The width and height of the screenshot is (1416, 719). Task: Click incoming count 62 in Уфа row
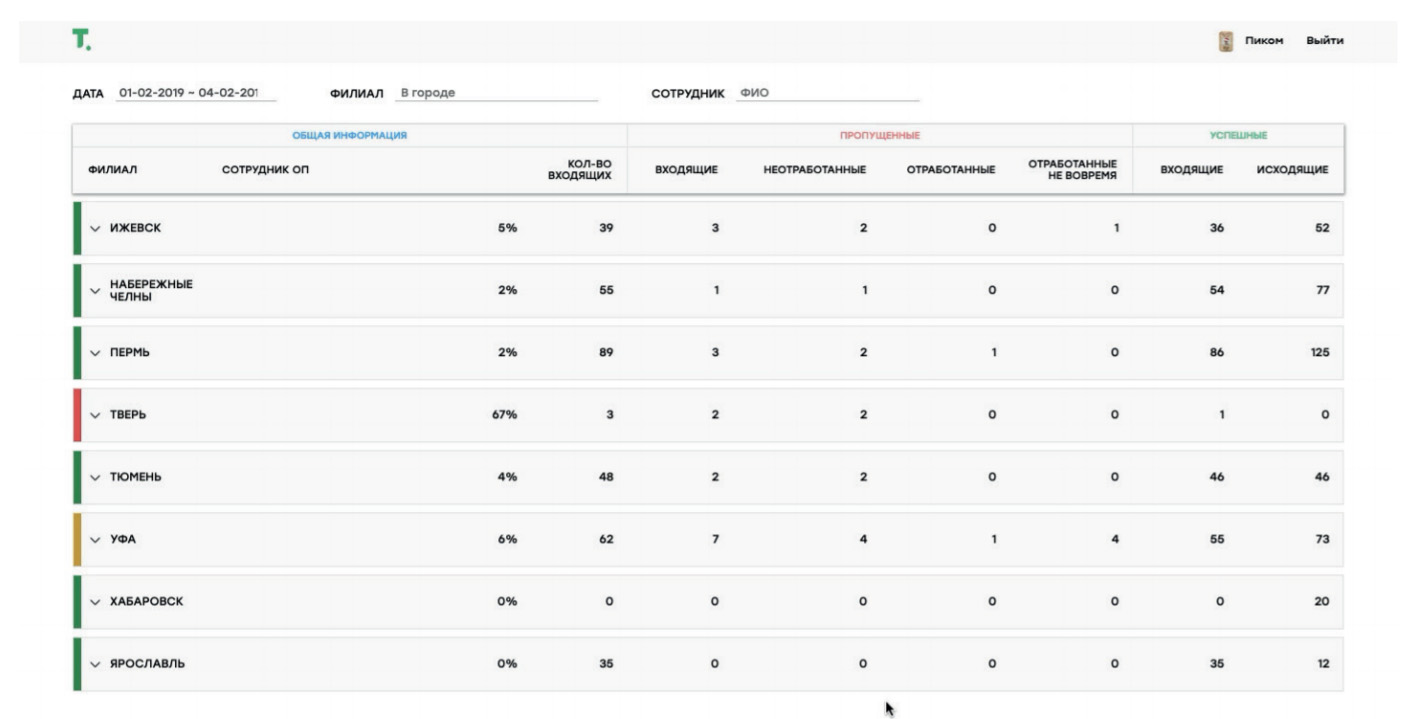[606, 540]
